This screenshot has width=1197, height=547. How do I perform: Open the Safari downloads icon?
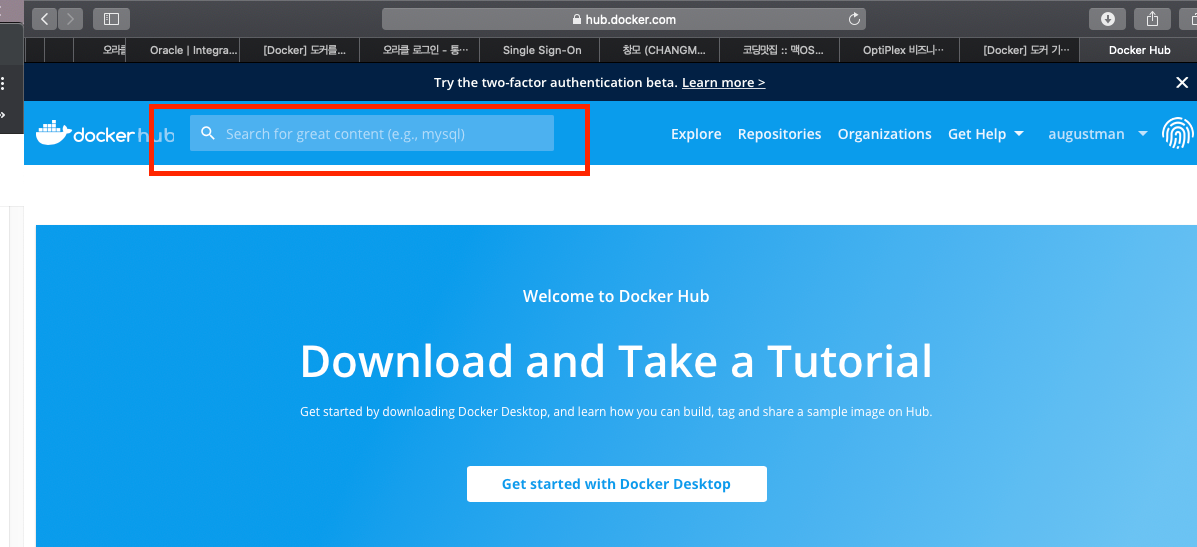tap(1108, 19)
